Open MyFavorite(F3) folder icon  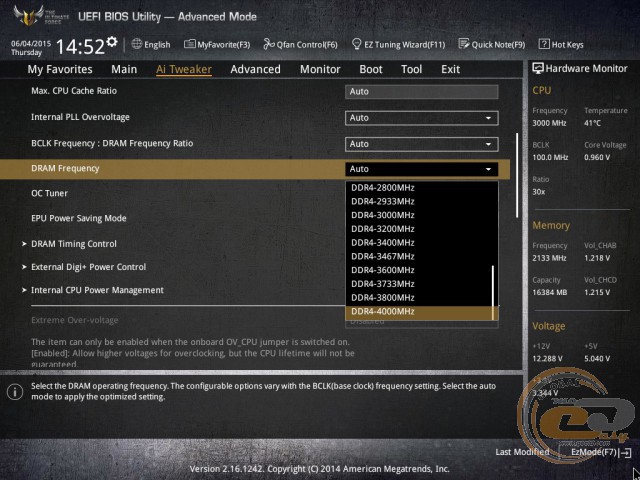(189, 44)
